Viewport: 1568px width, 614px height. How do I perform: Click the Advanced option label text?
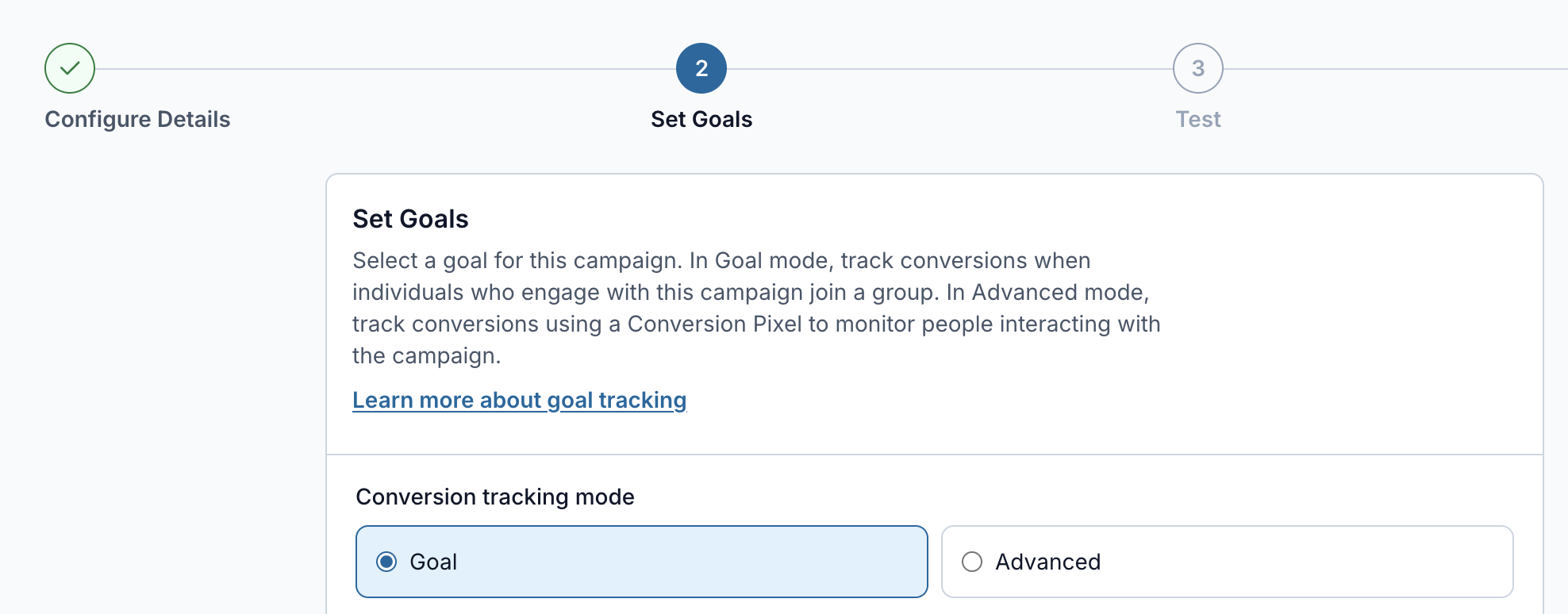click(x=1047, y=562)
